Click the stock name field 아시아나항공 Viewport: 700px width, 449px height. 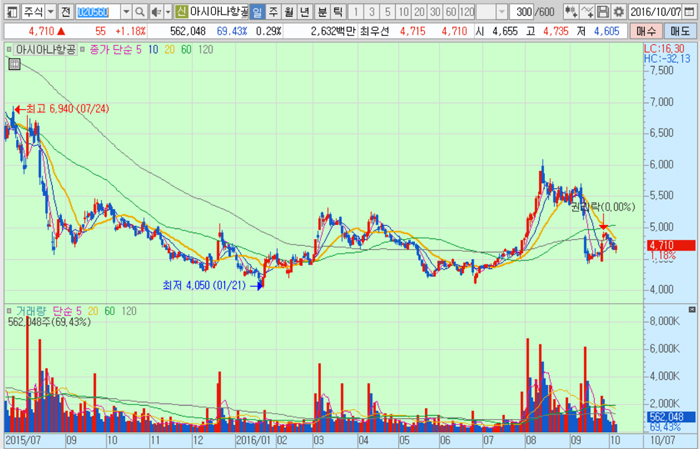[x=218, y=12]
